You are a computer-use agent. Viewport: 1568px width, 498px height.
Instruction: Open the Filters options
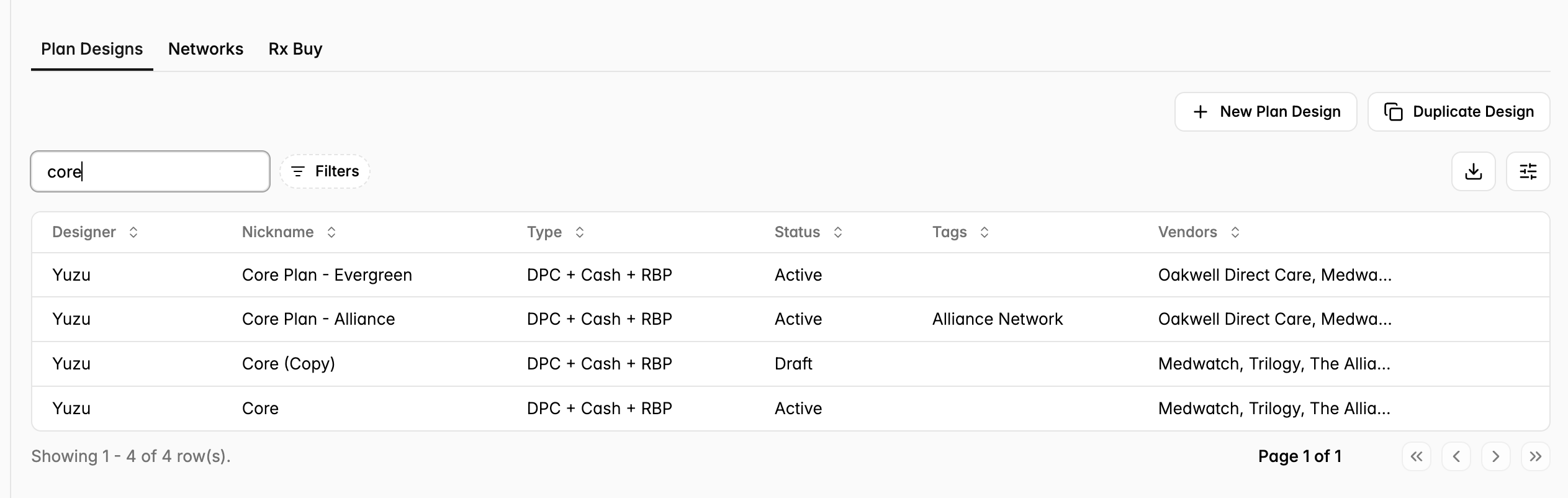coord(325,171)
